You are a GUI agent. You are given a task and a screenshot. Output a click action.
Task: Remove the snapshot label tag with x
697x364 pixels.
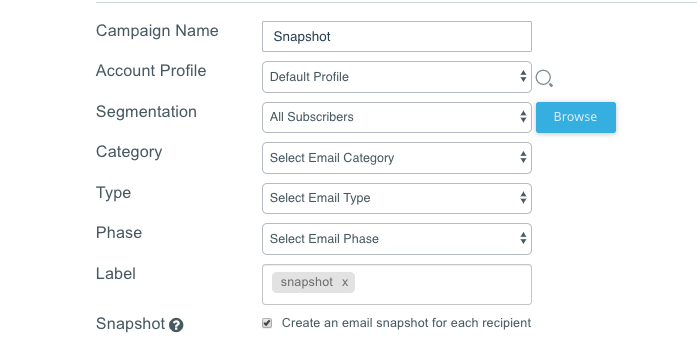(345, 282)
